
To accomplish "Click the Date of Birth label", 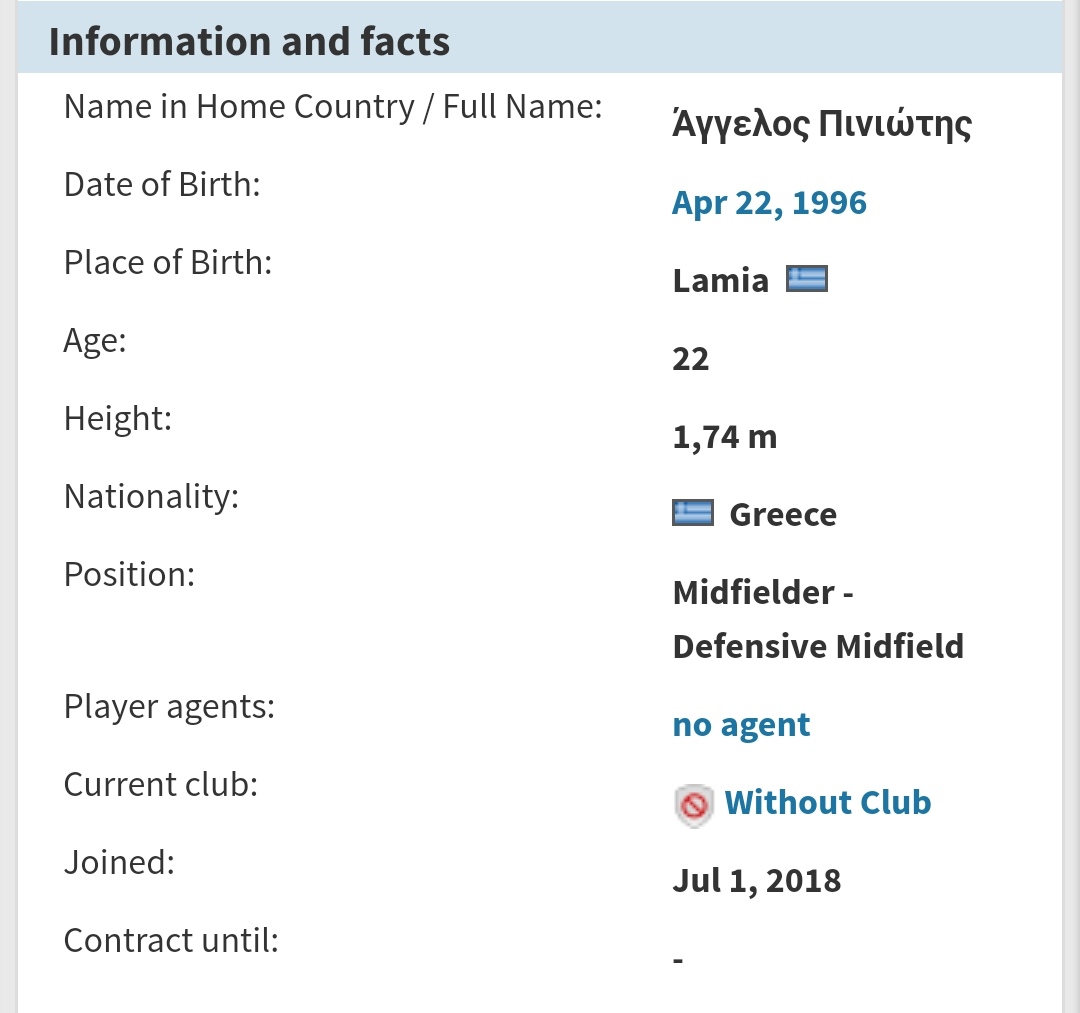I will (162, 185).
